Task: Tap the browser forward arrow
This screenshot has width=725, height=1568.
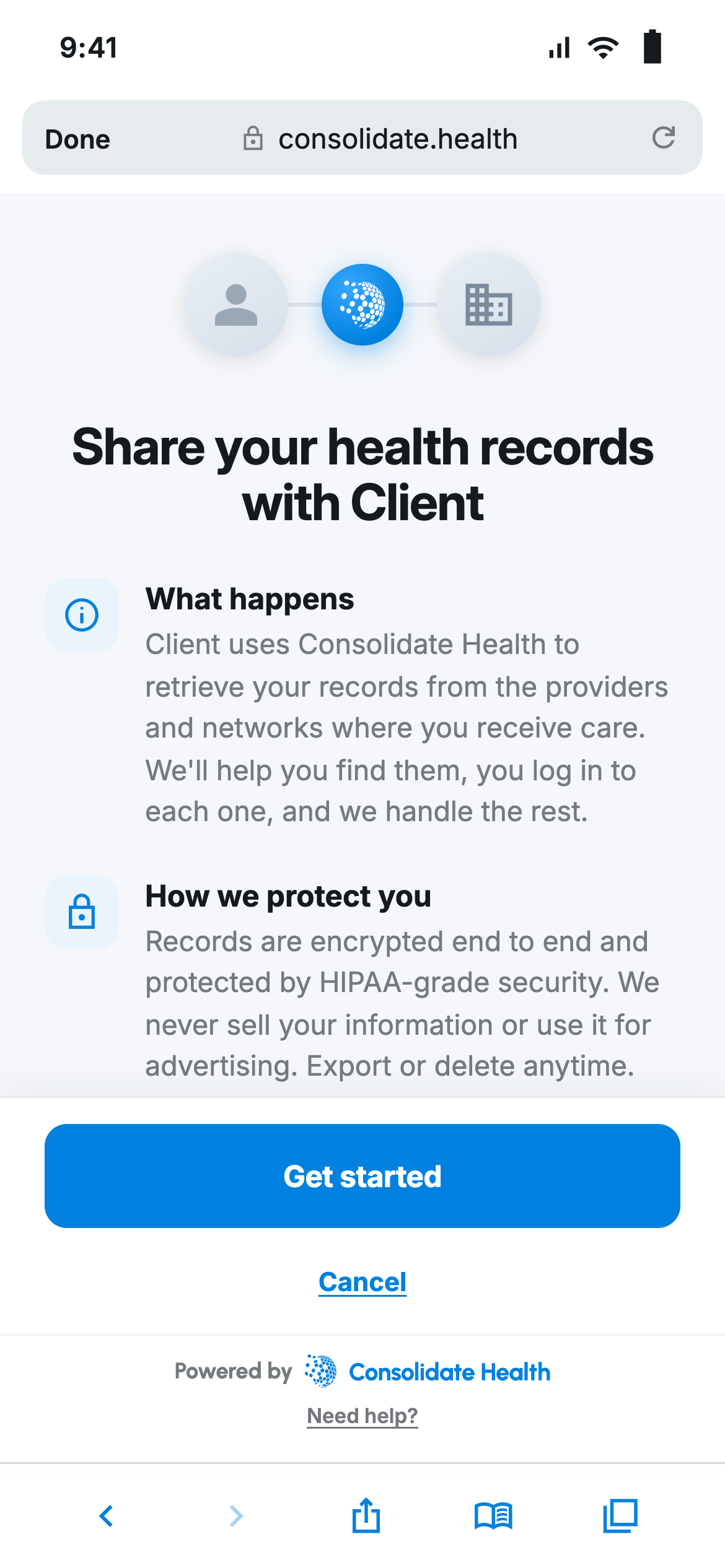Action: click(236, 1516)
